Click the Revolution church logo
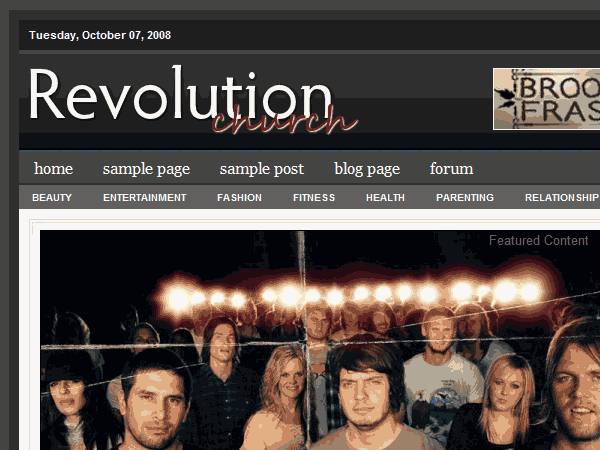The image size is (600, 450). (x=193, y=99)
